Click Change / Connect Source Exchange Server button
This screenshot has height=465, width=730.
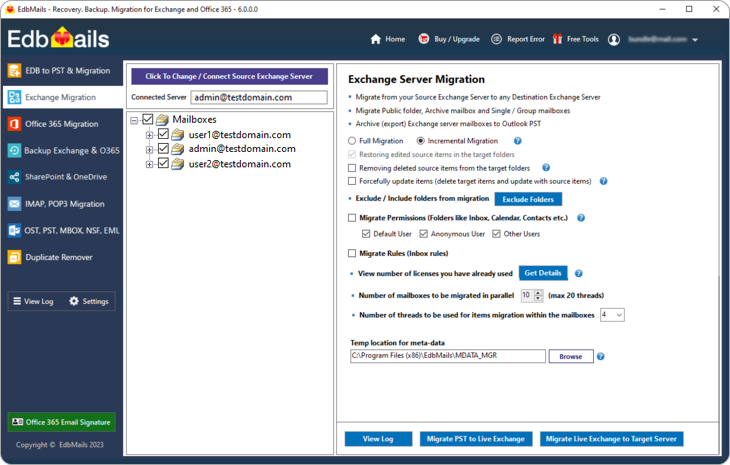tap(230, 76)
